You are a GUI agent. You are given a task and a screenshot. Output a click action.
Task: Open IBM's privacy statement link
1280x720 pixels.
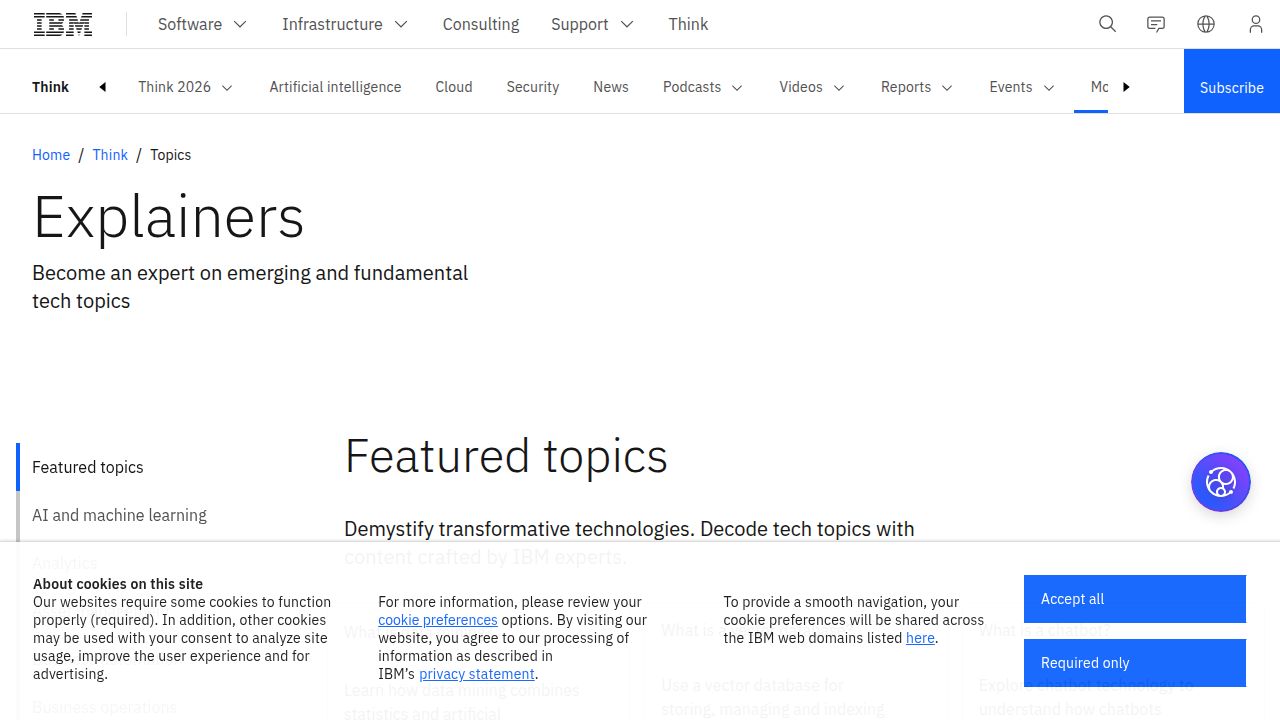(x=477, y=674)
